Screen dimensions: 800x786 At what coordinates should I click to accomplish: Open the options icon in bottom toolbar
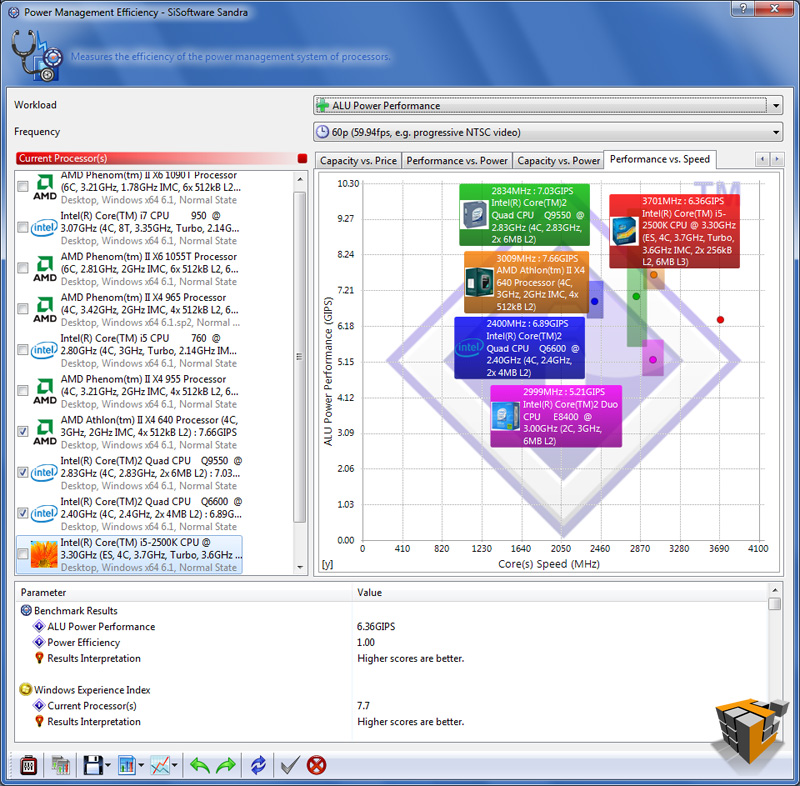pyautogui.click(x=28, y=765)
